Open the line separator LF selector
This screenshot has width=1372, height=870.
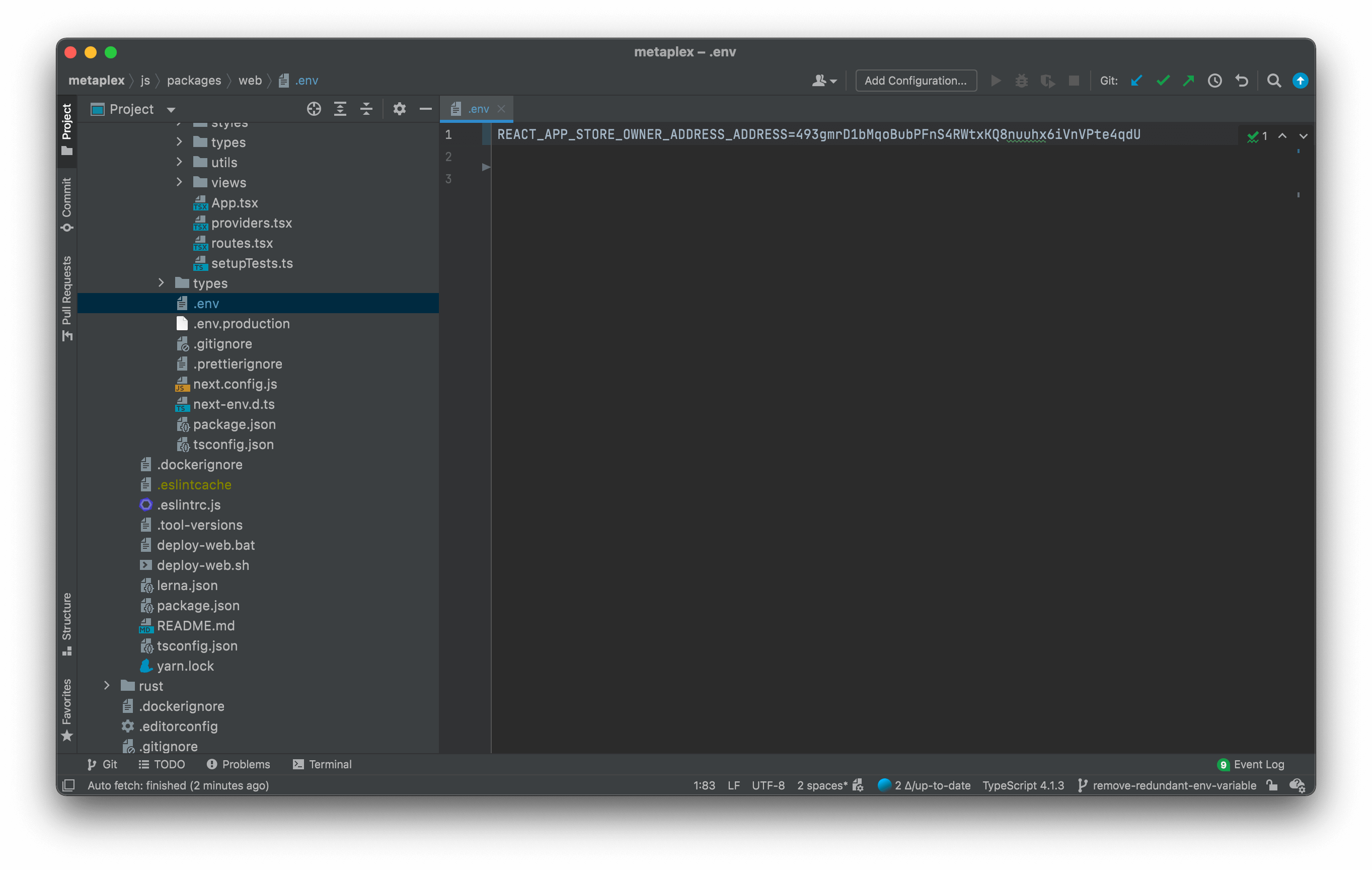point(734,785)
